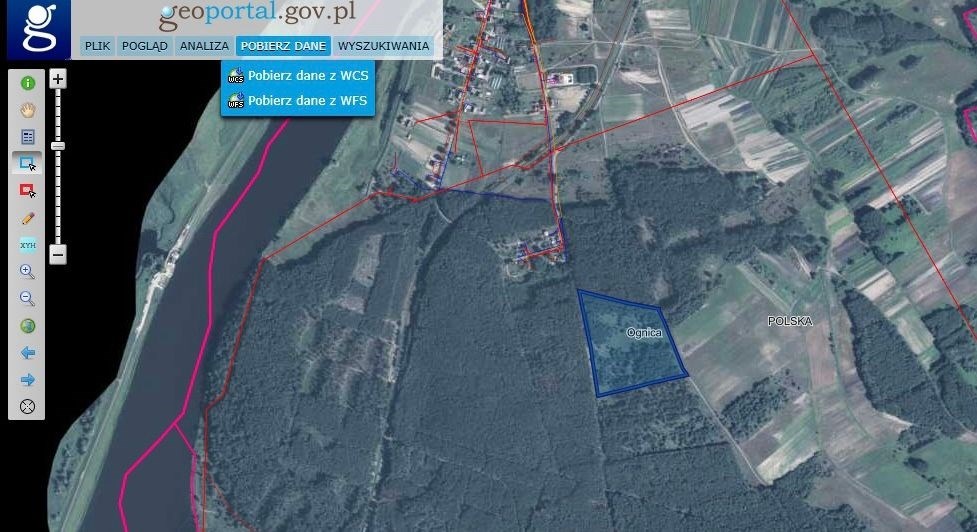Select the blue rectangle selection tool

click(x=27, y=163)
